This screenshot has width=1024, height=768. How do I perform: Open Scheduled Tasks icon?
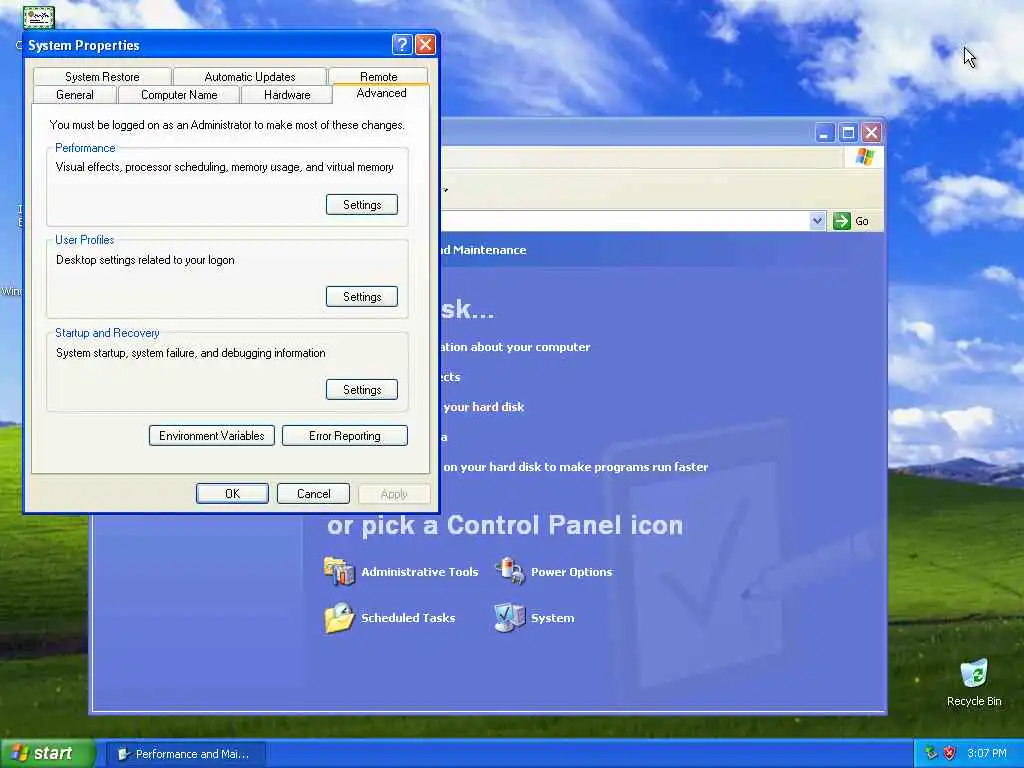tap(339, 618)
